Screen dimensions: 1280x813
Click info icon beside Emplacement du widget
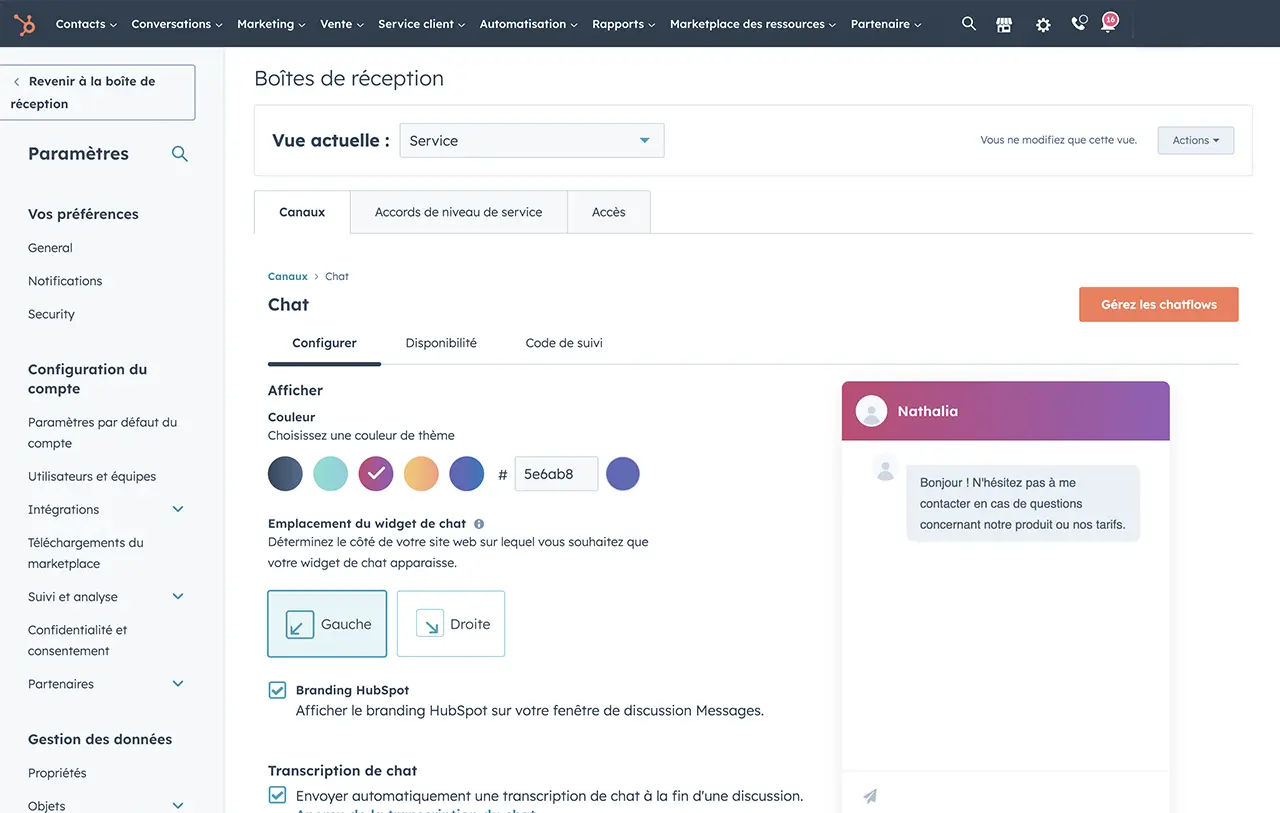point(479,524)
